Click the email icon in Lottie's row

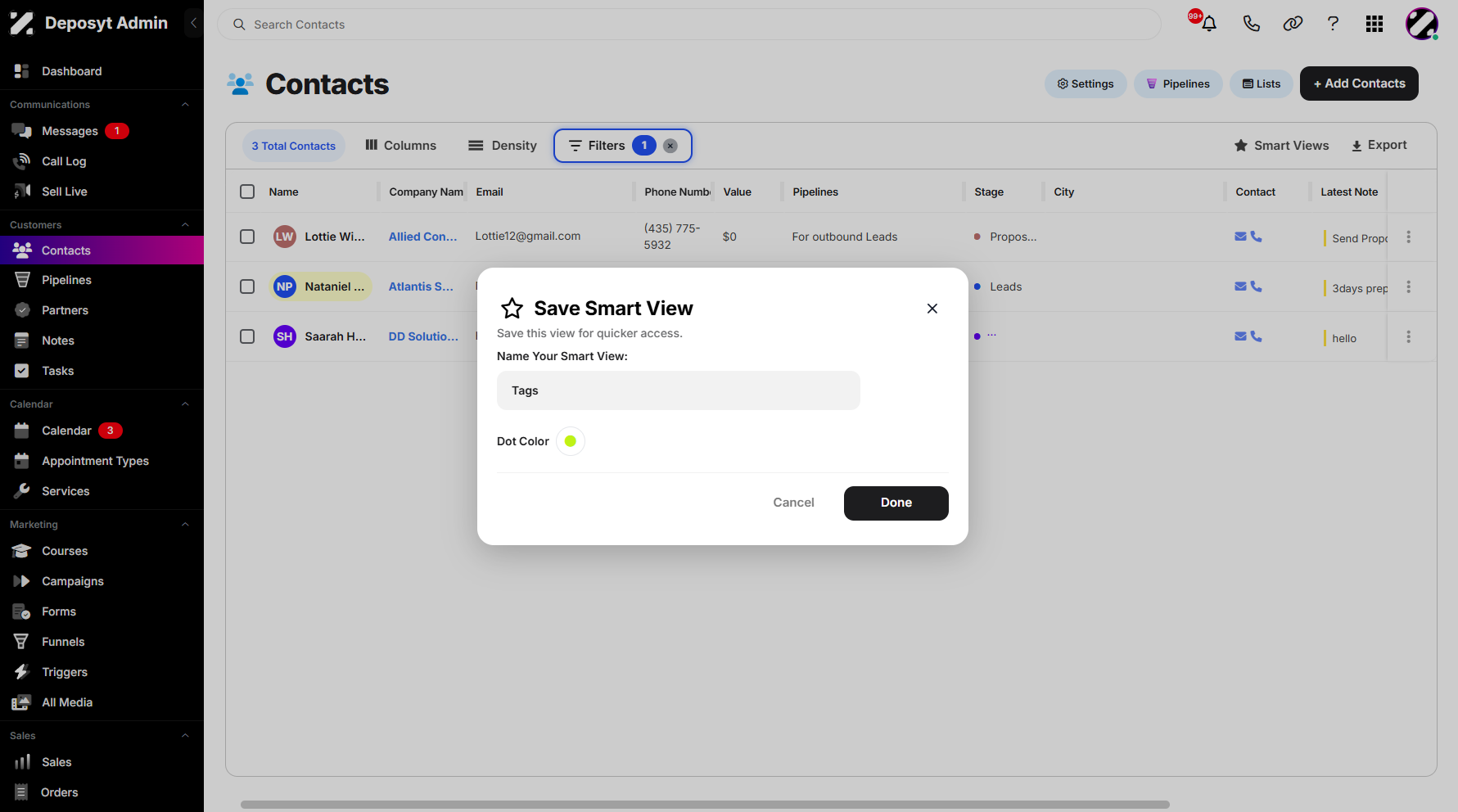1240,237
